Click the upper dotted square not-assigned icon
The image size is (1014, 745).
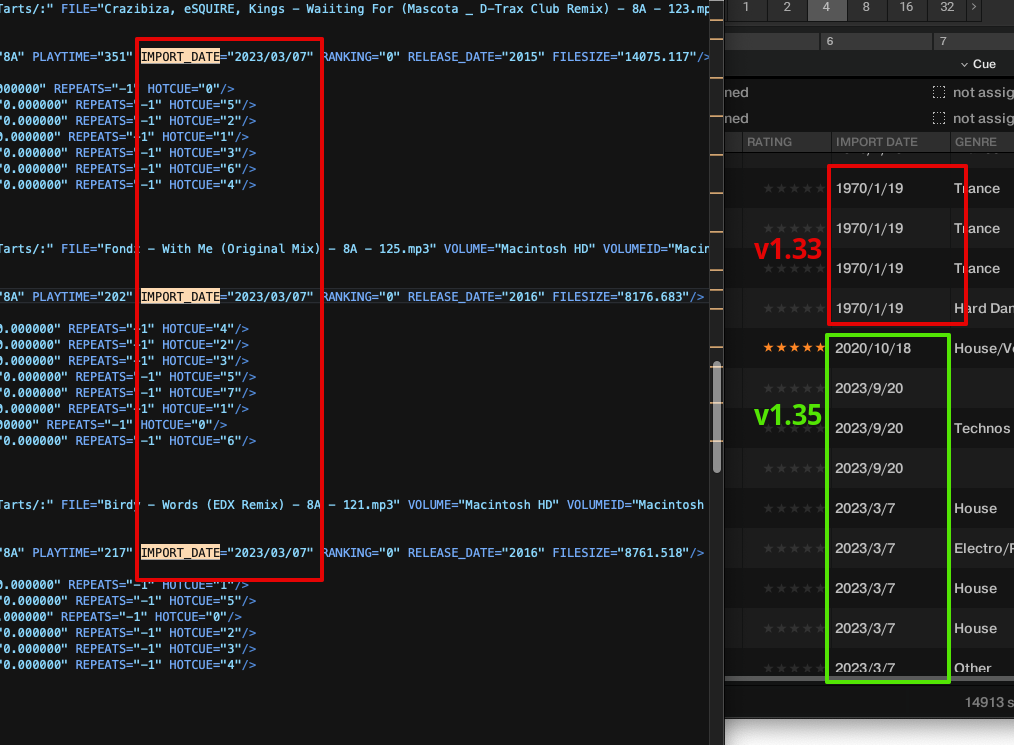pyautogui.click(x=938, y=92)
